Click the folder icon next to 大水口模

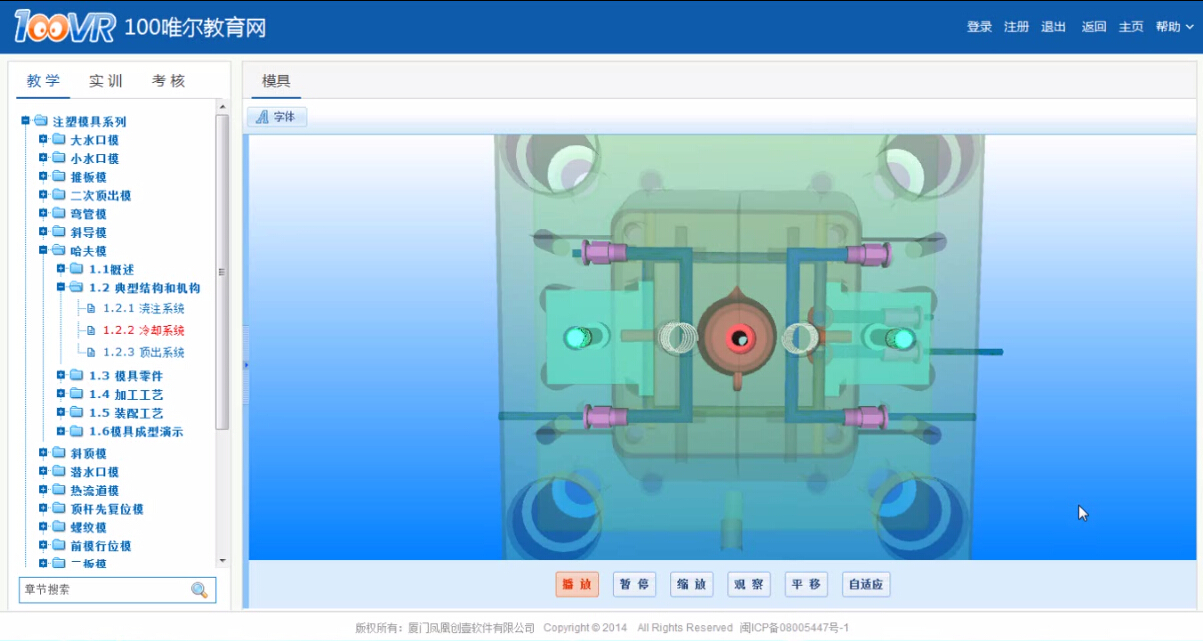click(x=59, y=140)
